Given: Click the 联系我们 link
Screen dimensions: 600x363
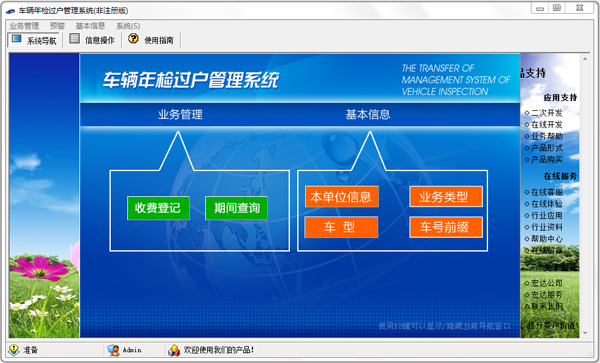Looking at the screenshot, I should point(546,306).
